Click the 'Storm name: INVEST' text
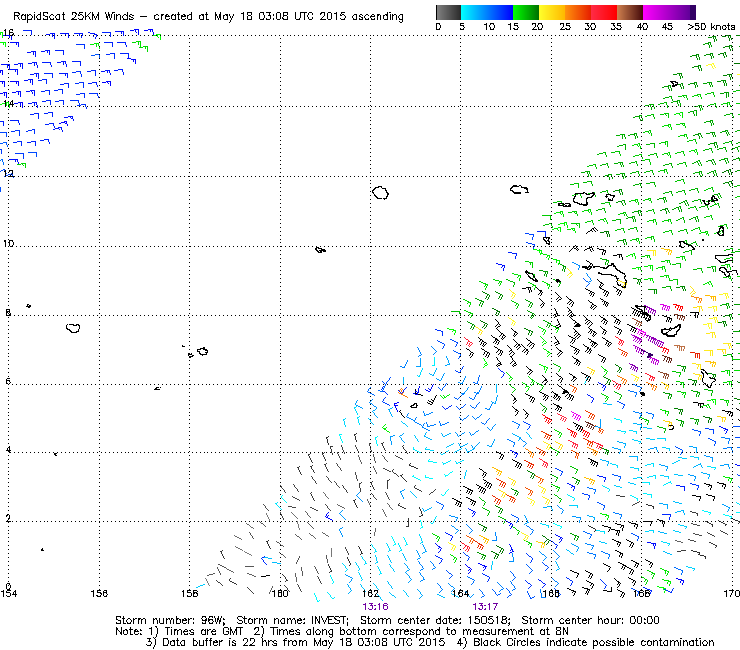The width and height of the screenshot is (740, 650). pos(292,620)
